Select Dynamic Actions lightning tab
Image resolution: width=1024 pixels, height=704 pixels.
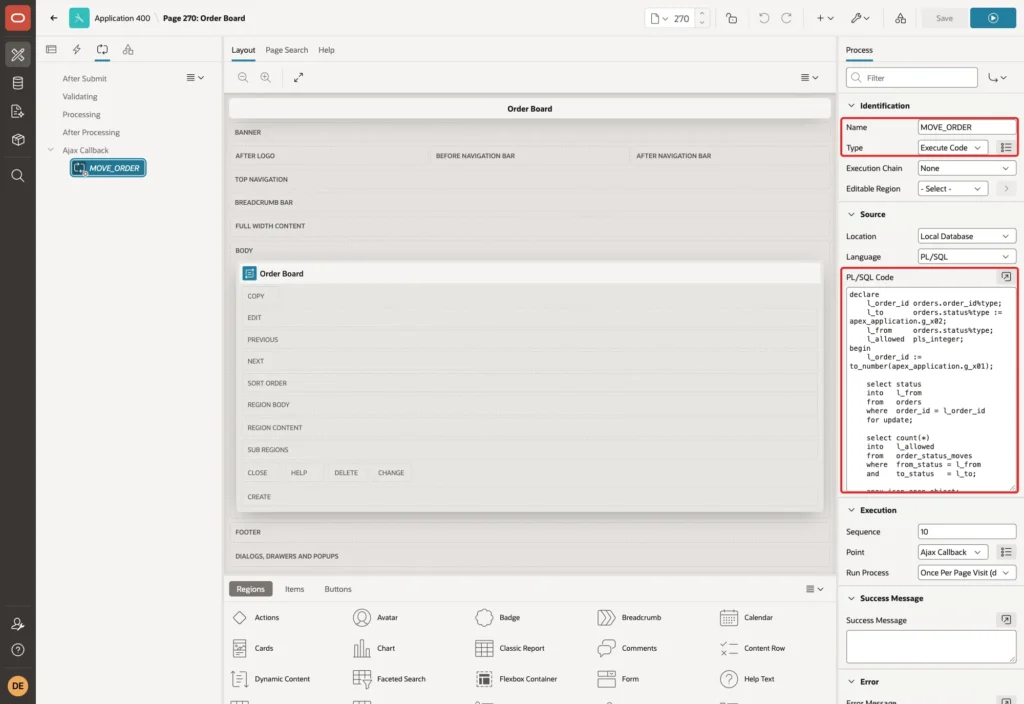pyautogui.click(x=76, y=50)
